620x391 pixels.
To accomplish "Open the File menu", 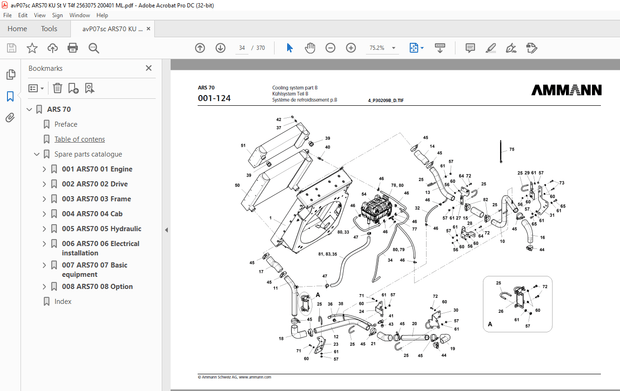I will 8,15.
